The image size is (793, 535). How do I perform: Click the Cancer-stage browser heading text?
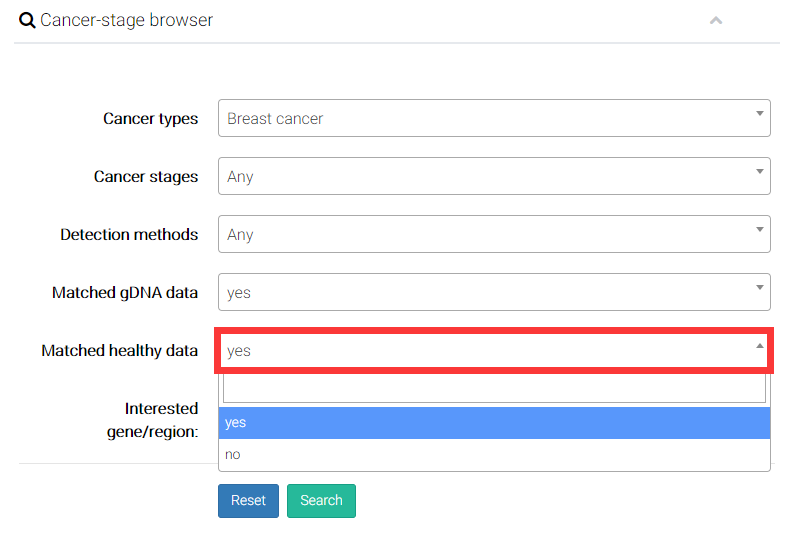point(126,20)
